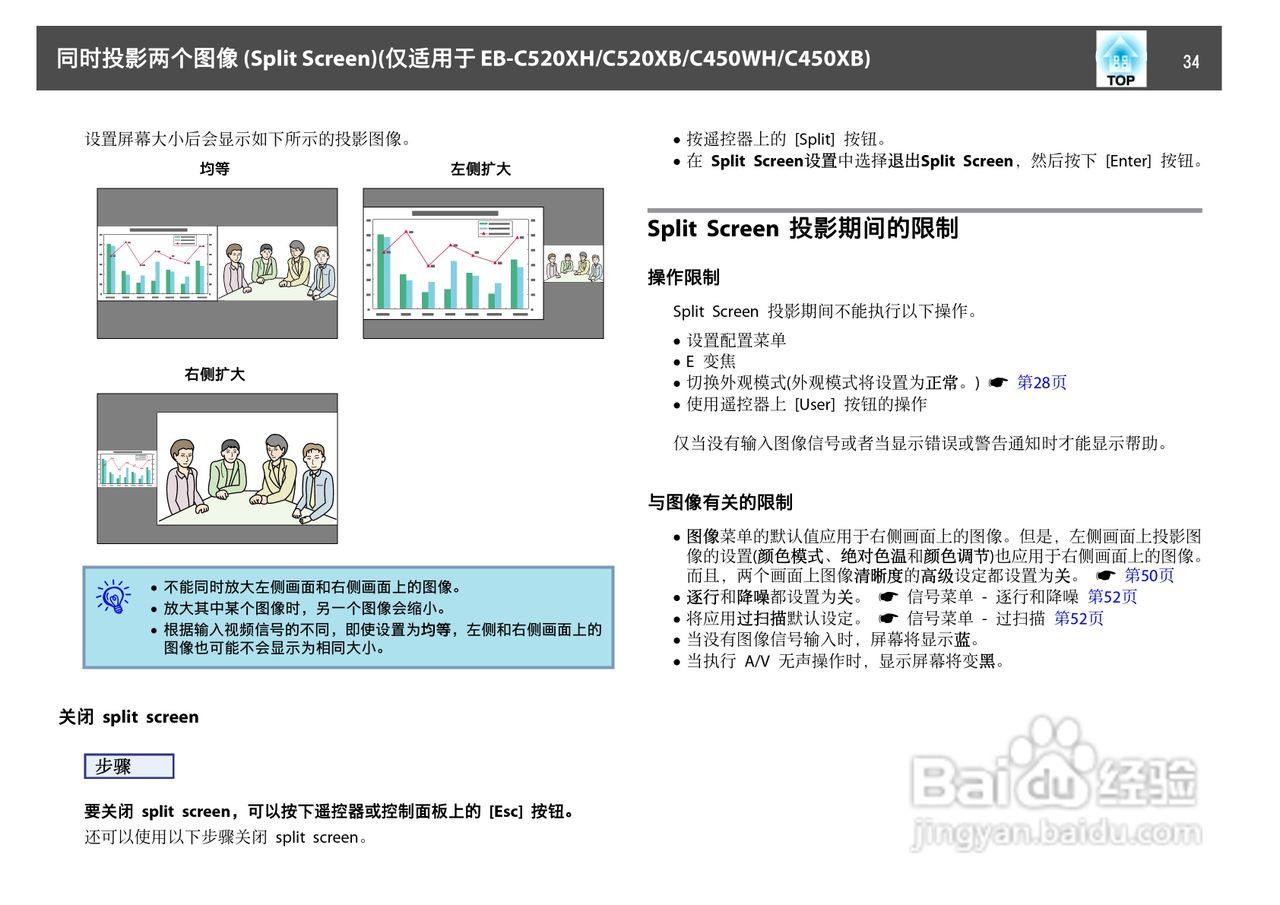The height and width of the screenshot is (905, 1280).
Task: Open the 第28页 page link
Action: tap(1042, 382)
